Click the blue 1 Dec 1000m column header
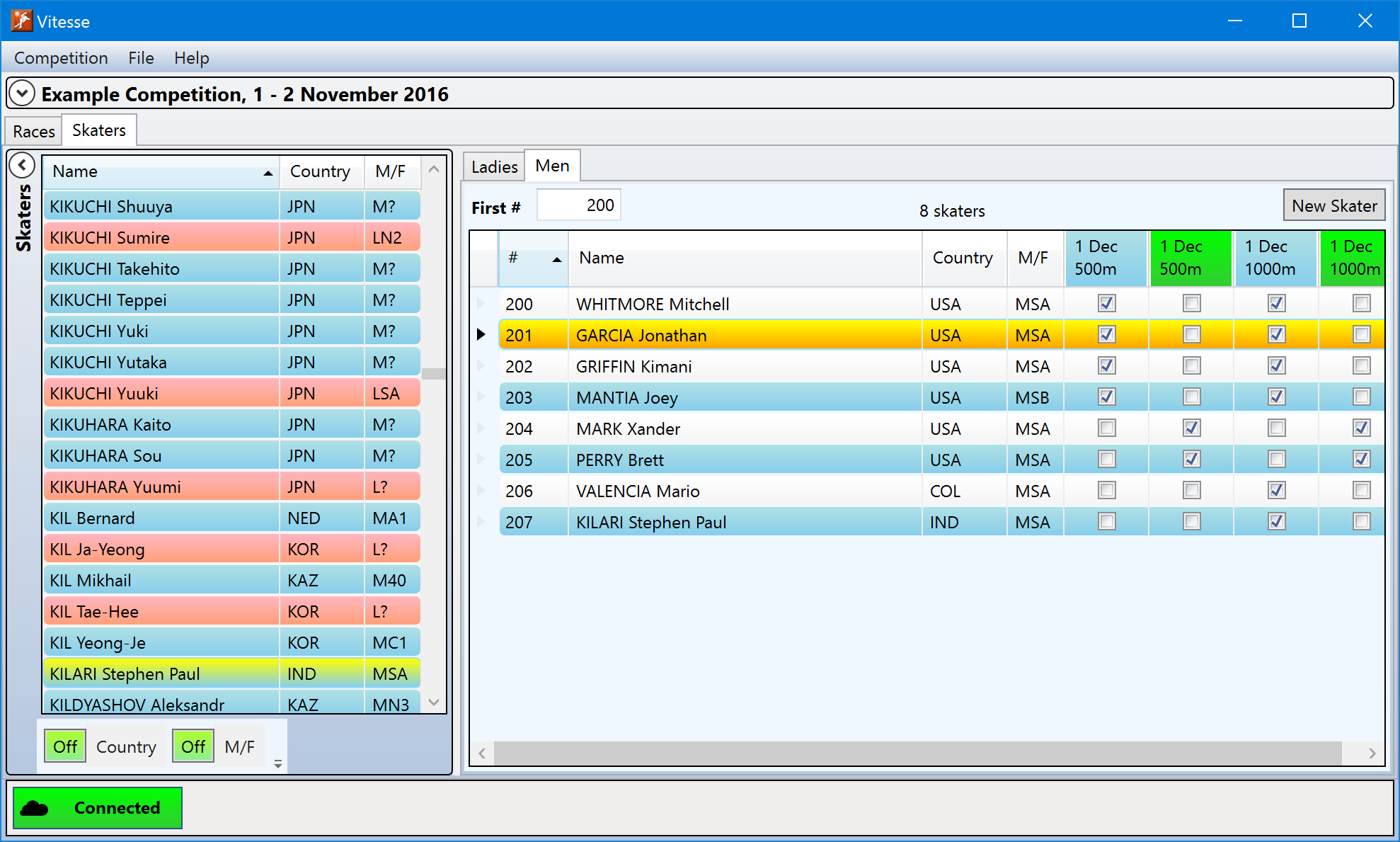The height and width of the screenshot is (842, 1400). pos(1276,258)
